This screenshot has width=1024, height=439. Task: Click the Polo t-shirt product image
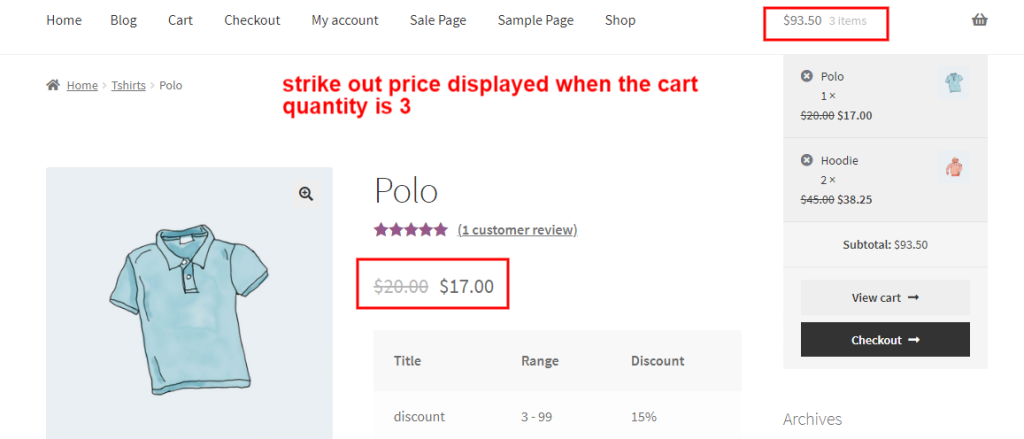coord(189,310)
